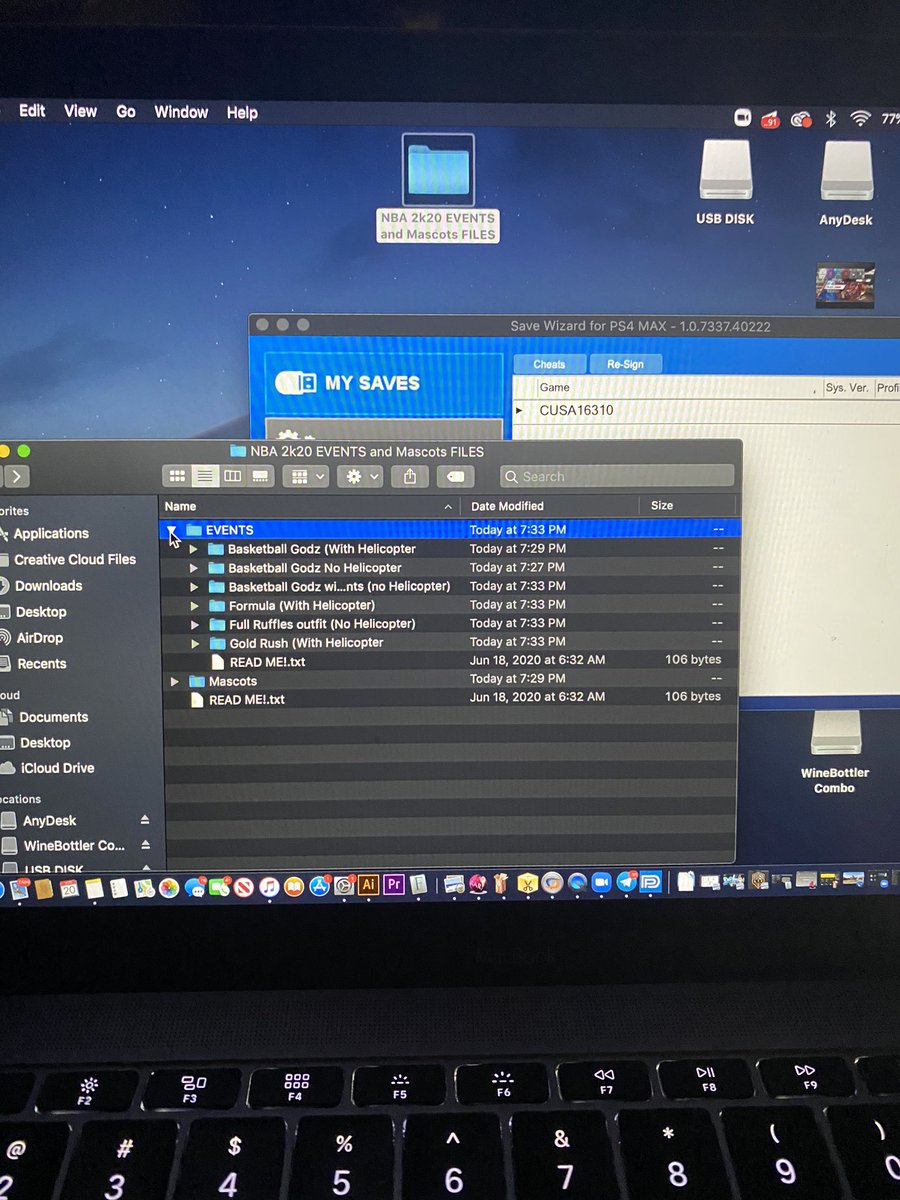
Task: Switch Finder to icon view
Action: pyautogui.click(x=177, y=477)
